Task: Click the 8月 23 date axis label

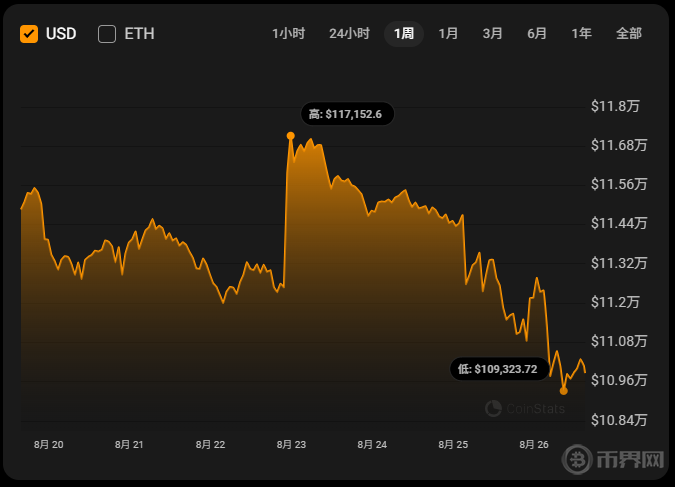Action: (292, 444)
